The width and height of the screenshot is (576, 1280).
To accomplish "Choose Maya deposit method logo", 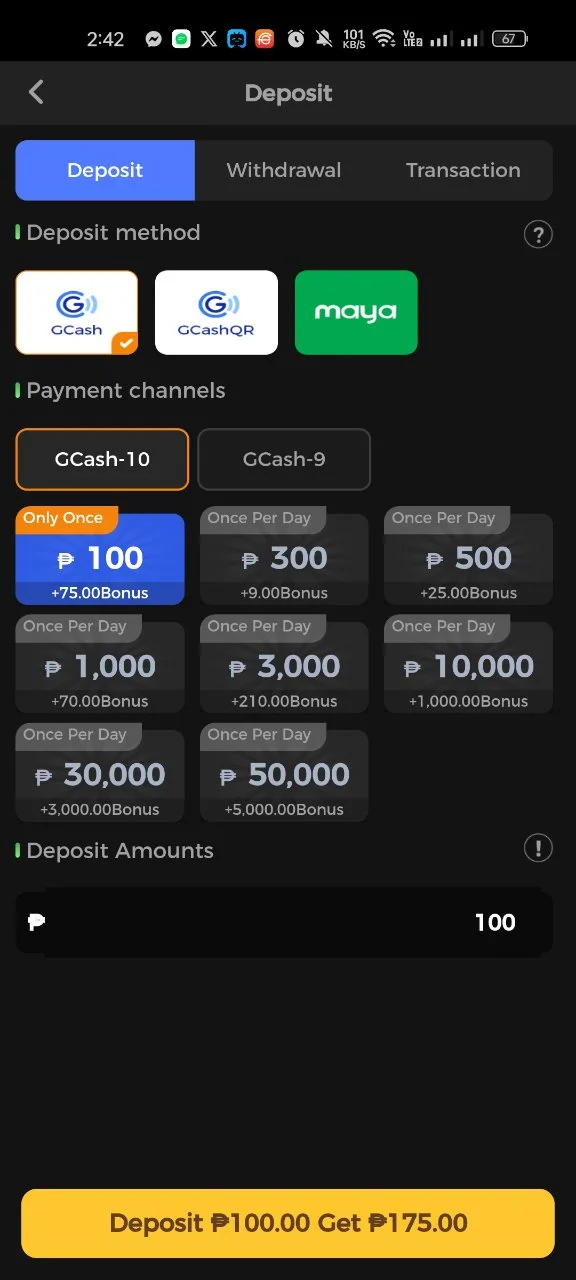I will pos(356,312).
